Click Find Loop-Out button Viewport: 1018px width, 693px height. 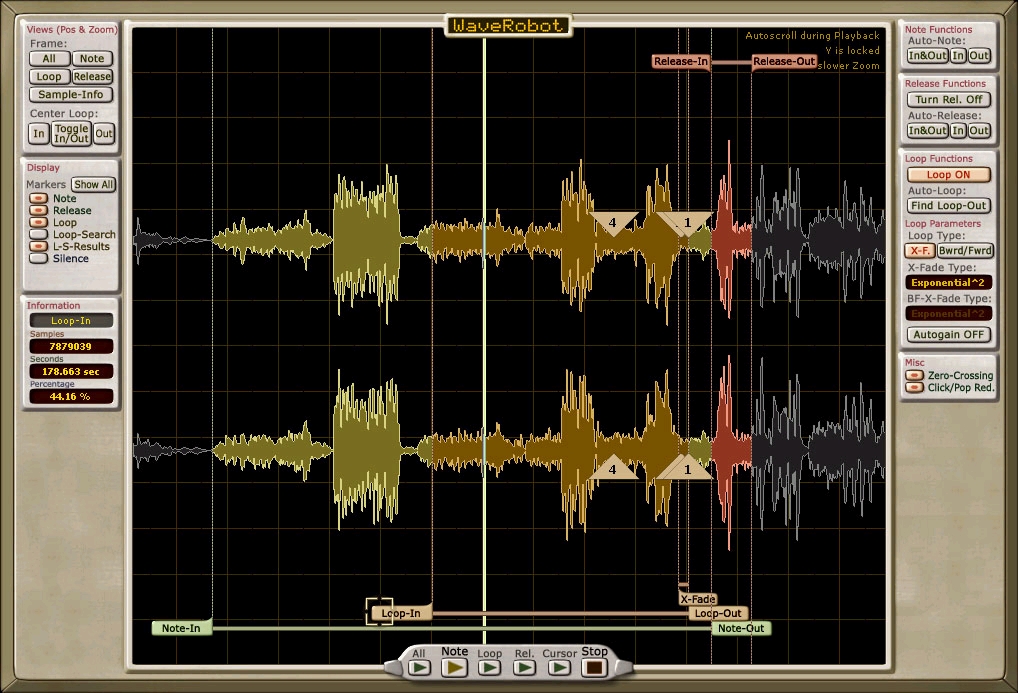[x=949, y=206]
